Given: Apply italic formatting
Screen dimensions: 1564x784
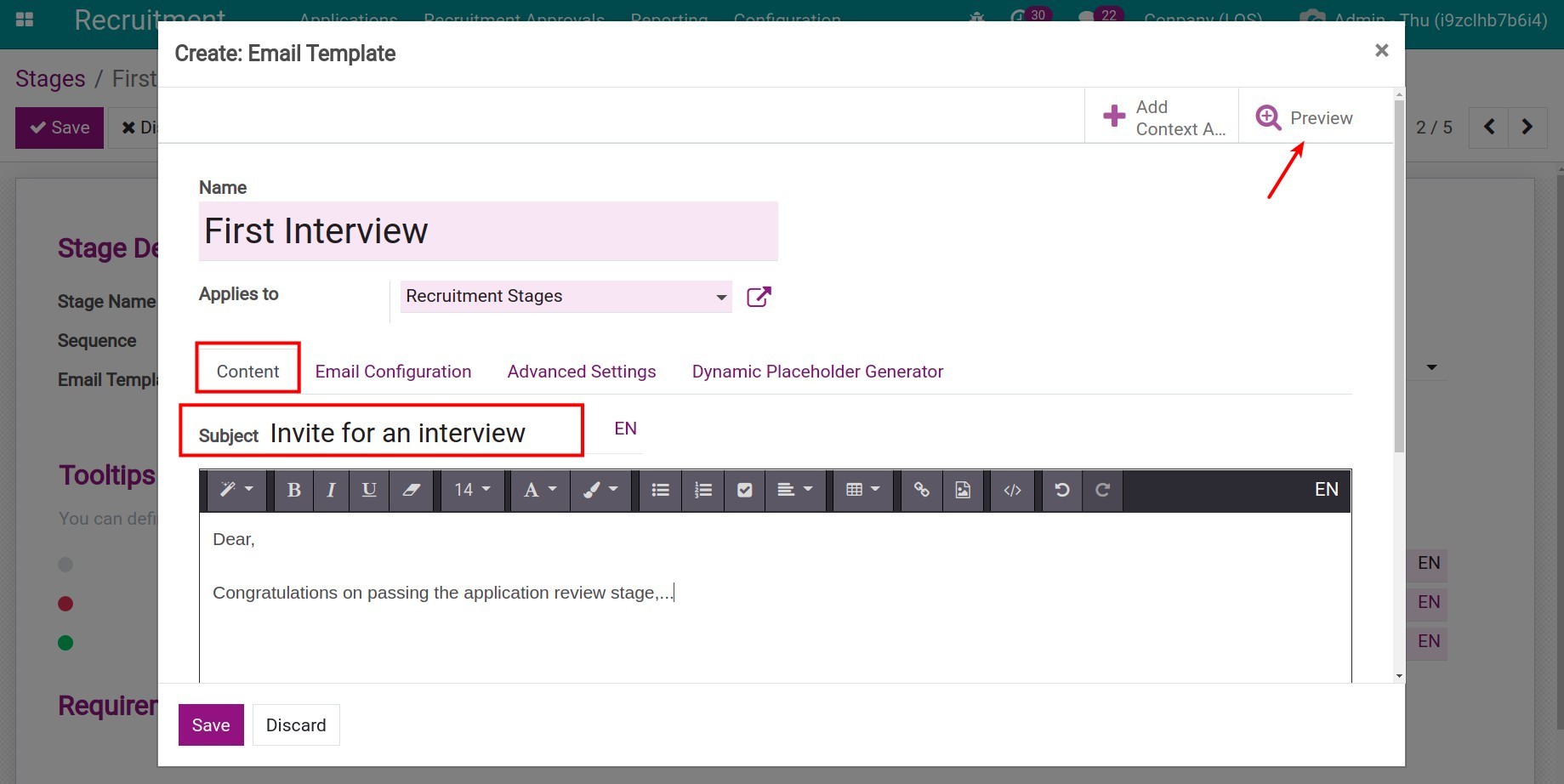Looking at the screenshot, I should 331,490.
